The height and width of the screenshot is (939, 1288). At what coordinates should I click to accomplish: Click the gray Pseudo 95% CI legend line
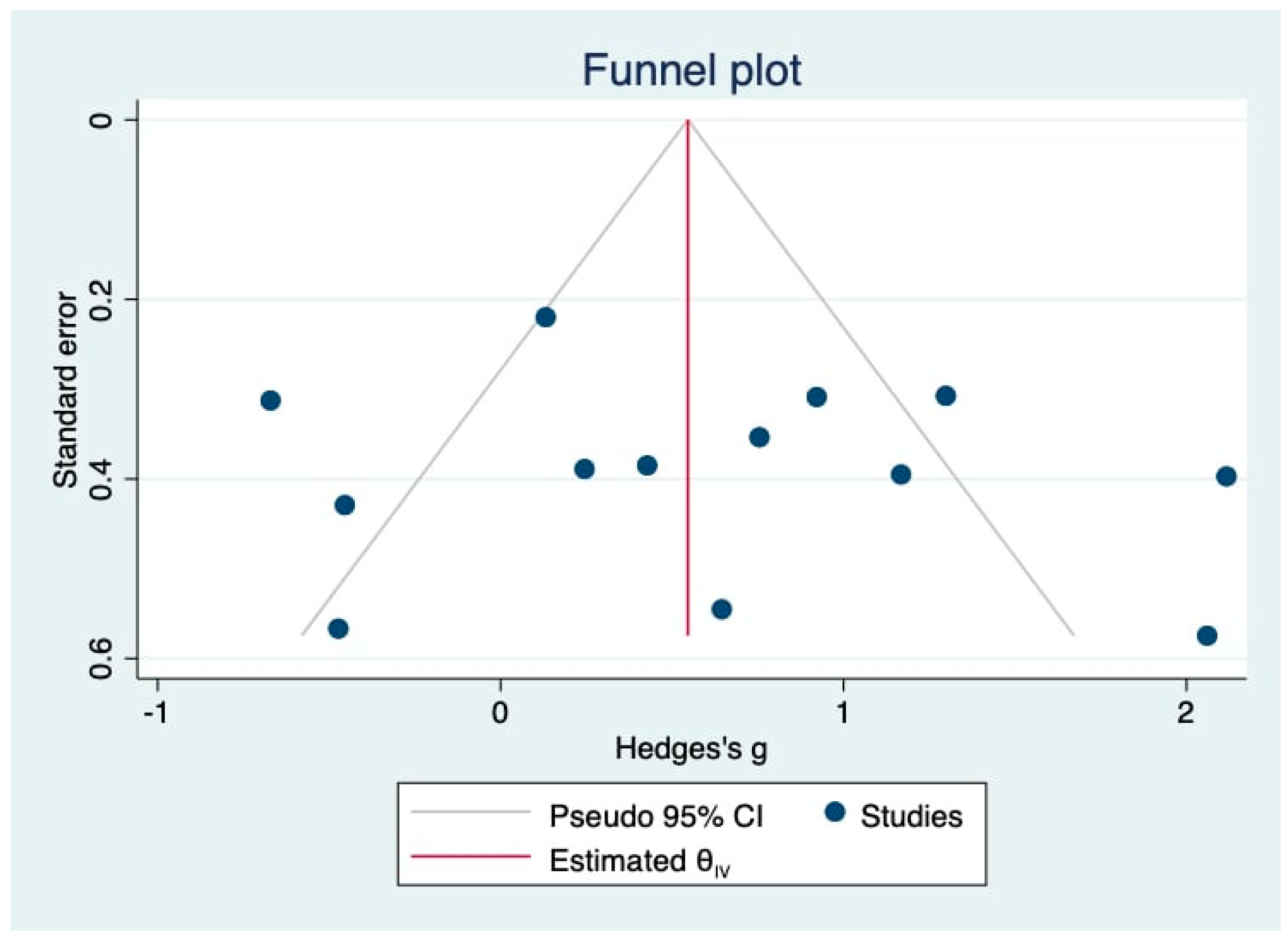471,812
